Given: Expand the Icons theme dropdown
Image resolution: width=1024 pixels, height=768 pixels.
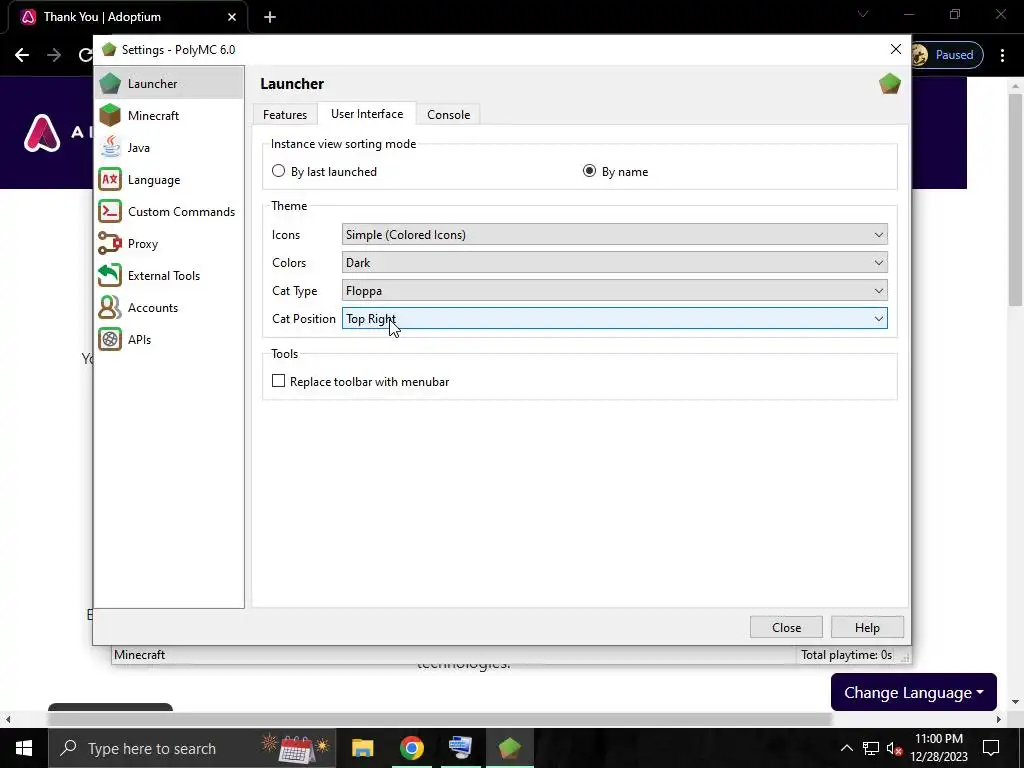Looking at the screenshot, I should [x=615, y=234].
